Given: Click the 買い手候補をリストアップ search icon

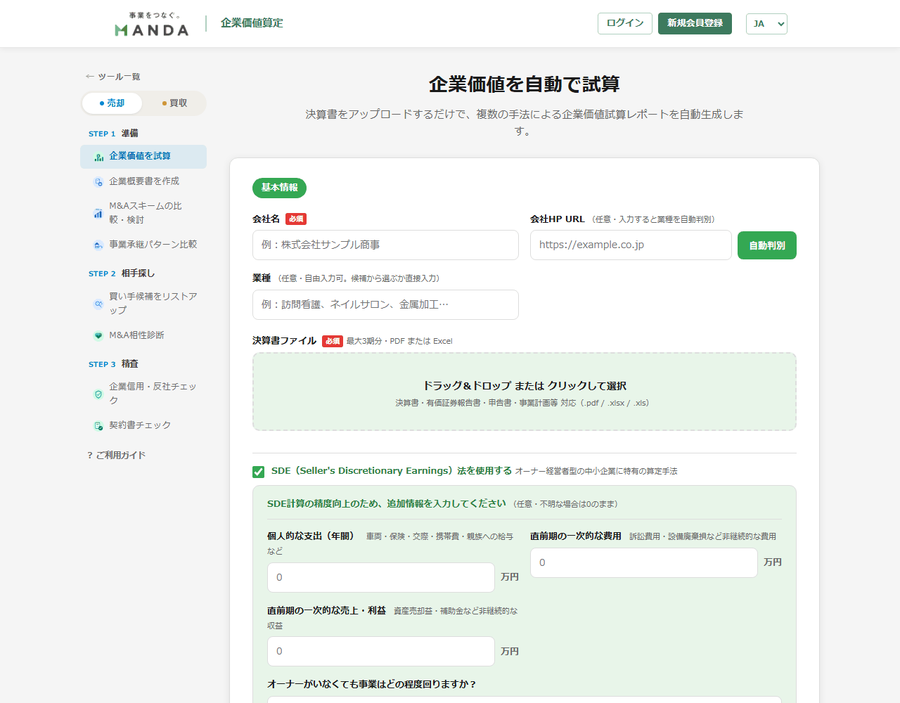Looking at the screenshot, I should (x=99, y=304).
